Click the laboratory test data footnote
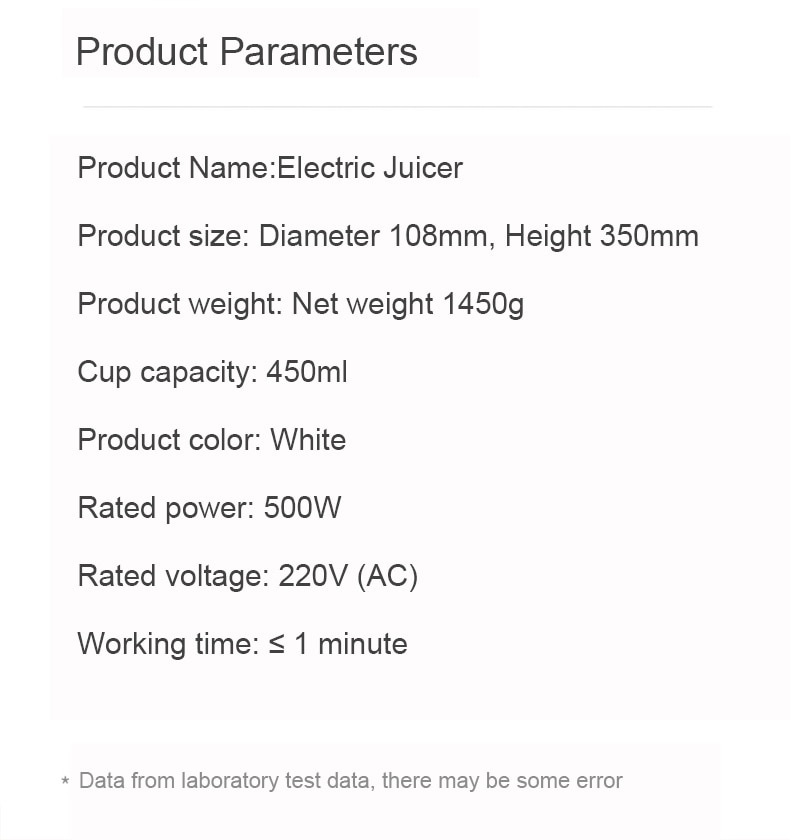Image resolution: width=790 pixels, height=840 pixels. coord(351,781)
